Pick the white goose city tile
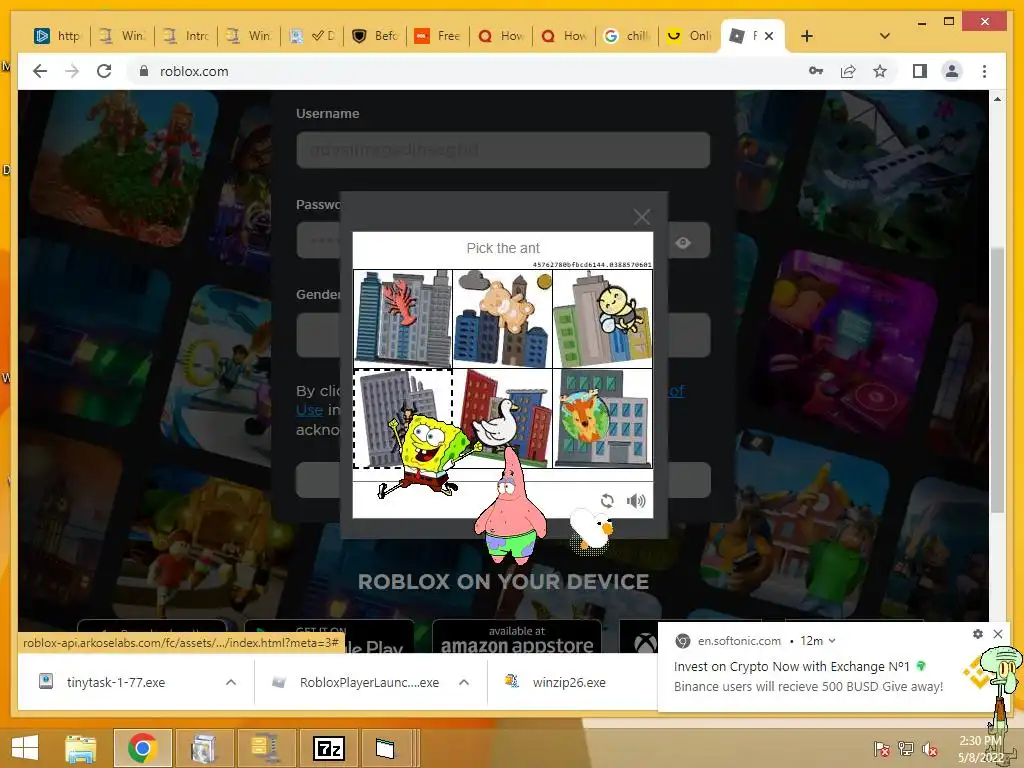1024x768 pixels. coord(502,419)
